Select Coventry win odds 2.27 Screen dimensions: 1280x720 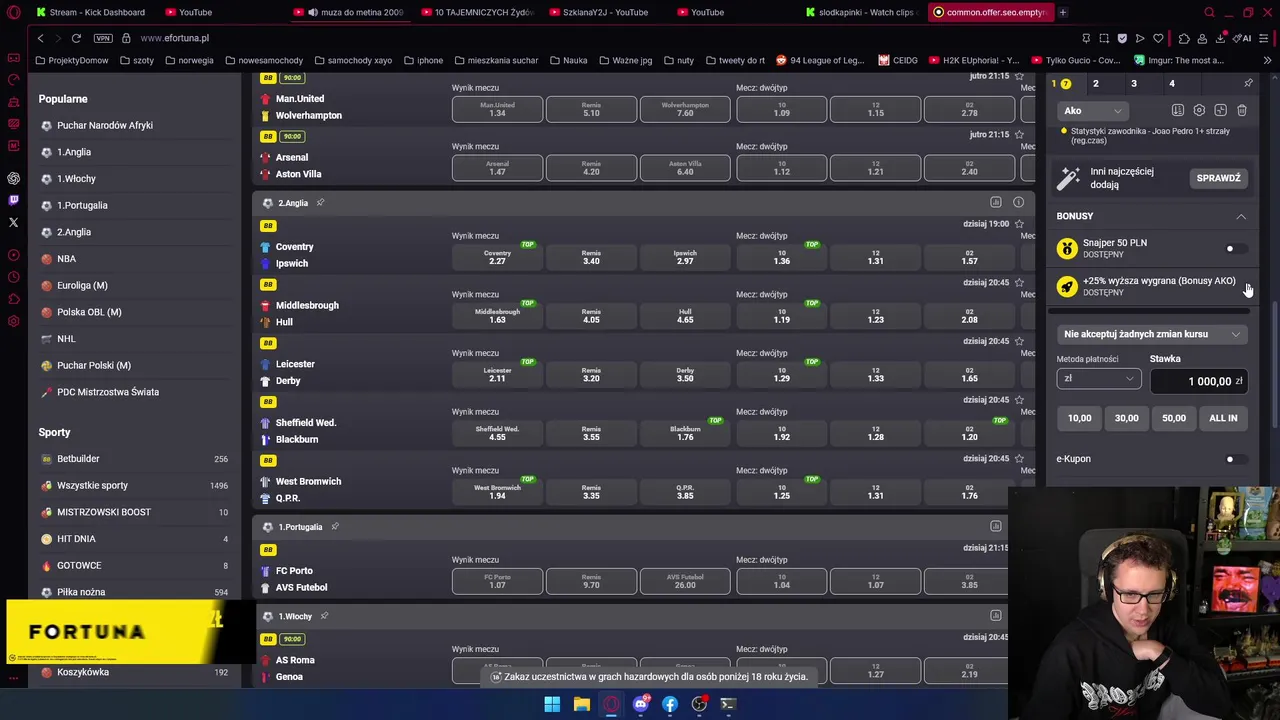point(497,257)
